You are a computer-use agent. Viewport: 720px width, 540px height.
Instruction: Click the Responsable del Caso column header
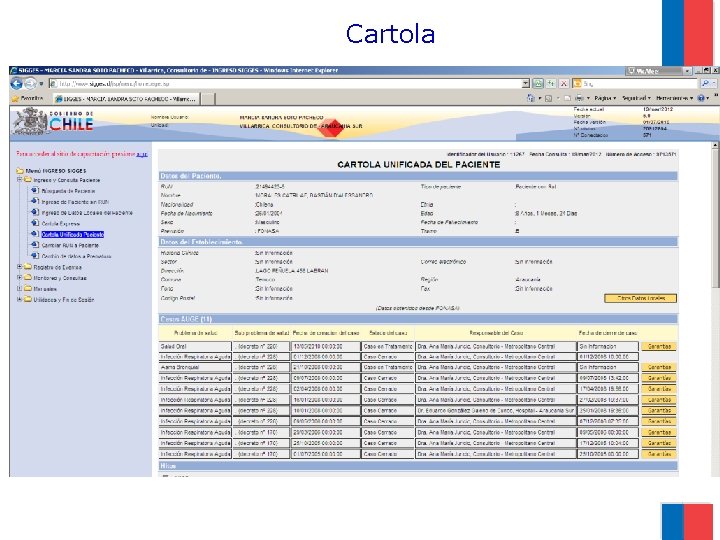496,333
